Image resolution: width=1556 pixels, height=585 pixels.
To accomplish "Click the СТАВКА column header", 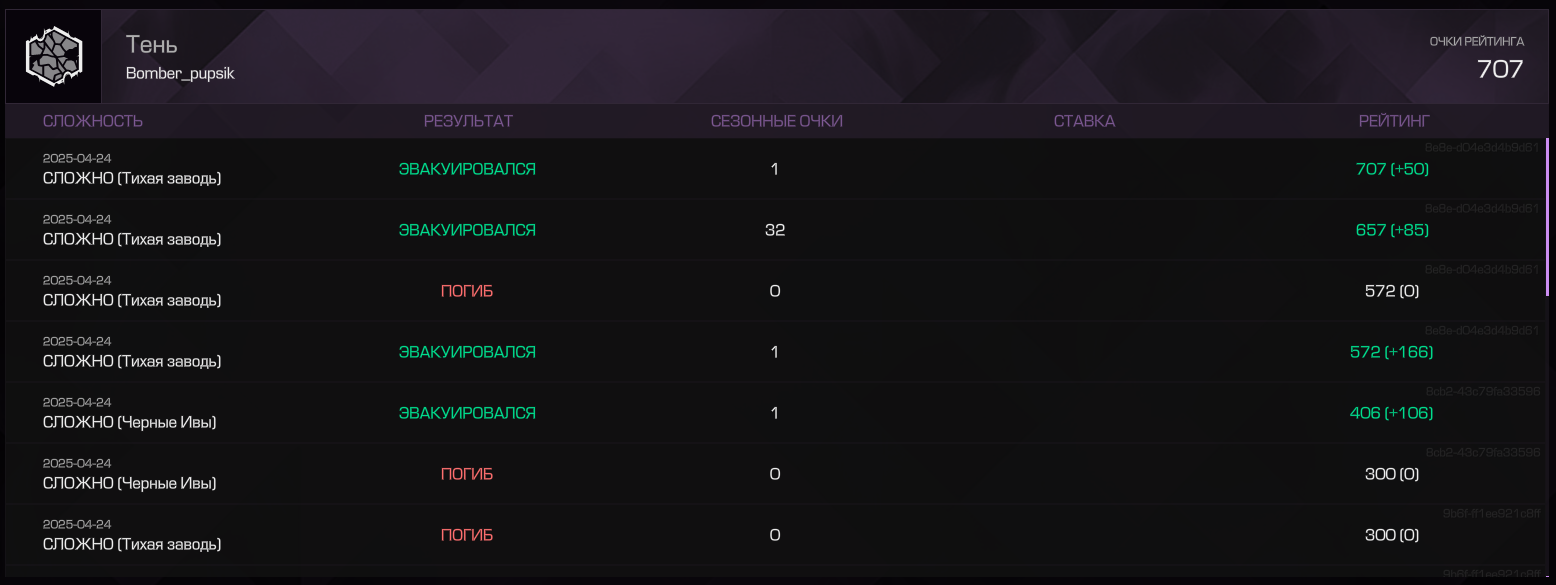I will [x=1084, y=121].
